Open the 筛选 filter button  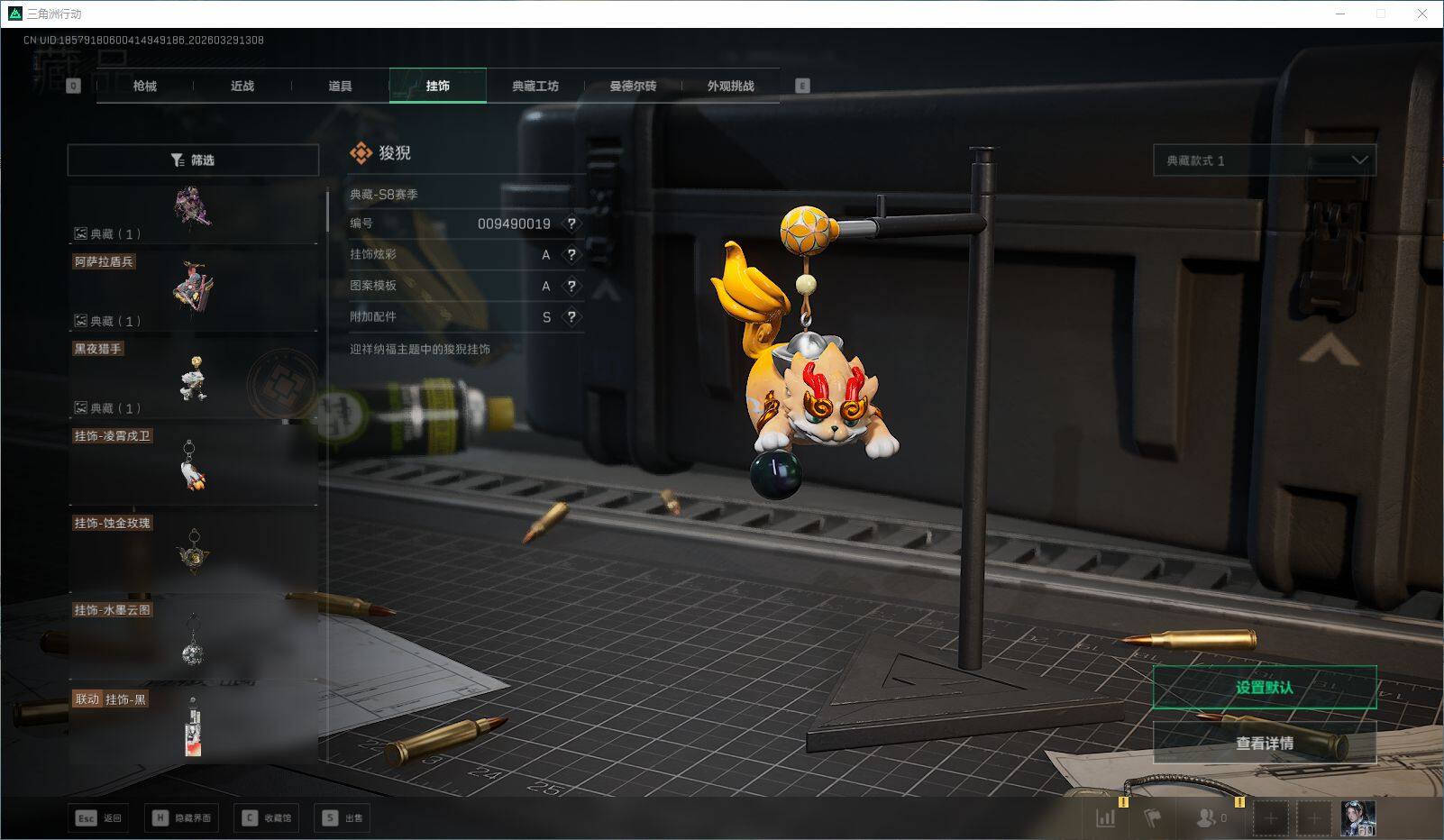pos(193,160)
